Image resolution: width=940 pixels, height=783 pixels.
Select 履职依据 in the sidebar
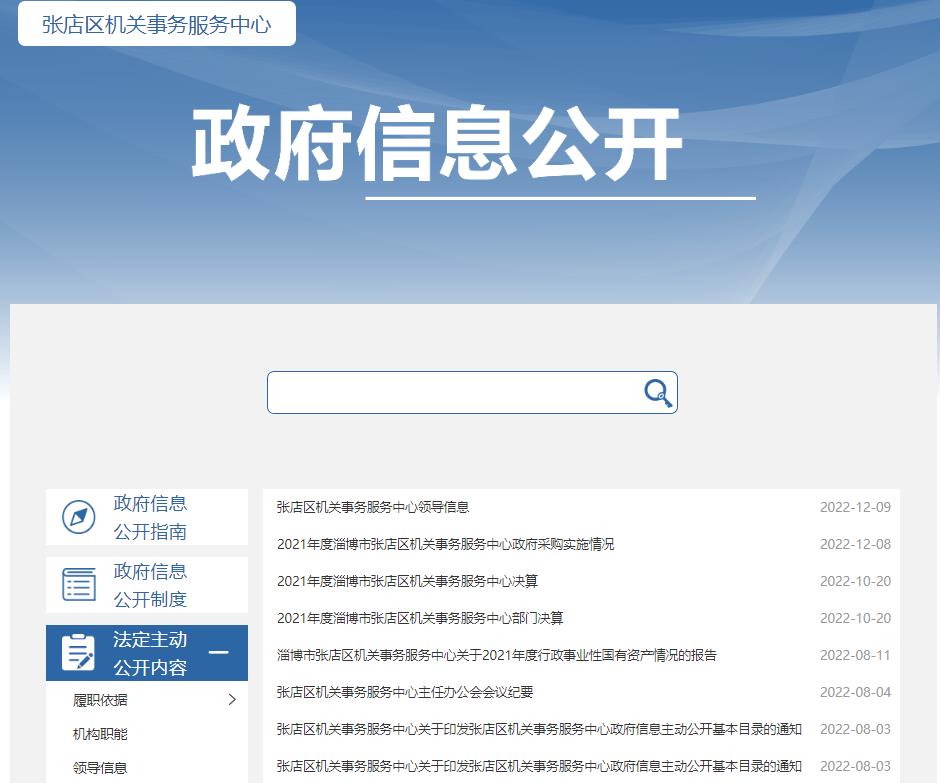click(x=100, y=700)
